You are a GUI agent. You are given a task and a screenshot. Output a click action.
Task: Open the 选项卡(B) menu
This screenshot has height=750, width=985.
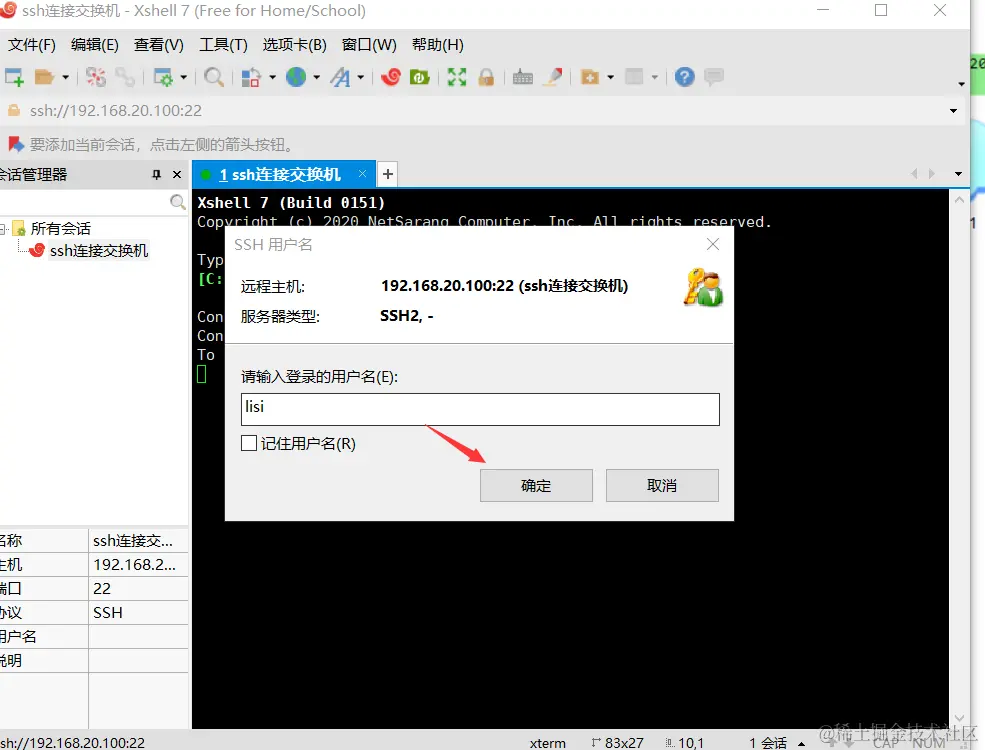(x=295, y=45)
